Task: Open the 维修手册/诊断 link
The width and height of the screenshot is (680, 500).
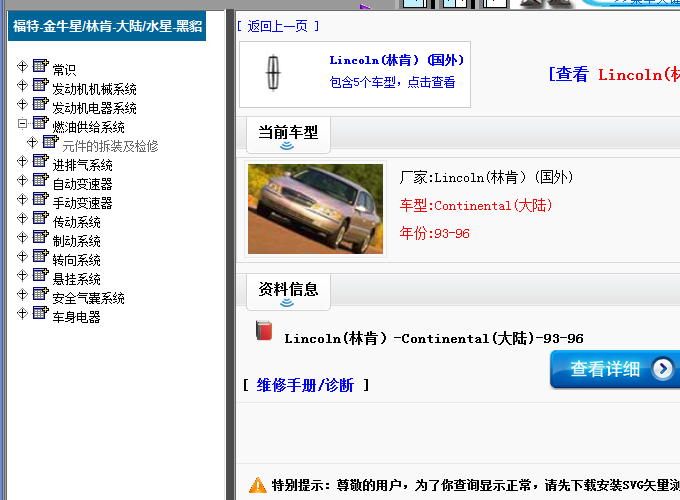Action: pyautogui.click(x=305, y=385)
